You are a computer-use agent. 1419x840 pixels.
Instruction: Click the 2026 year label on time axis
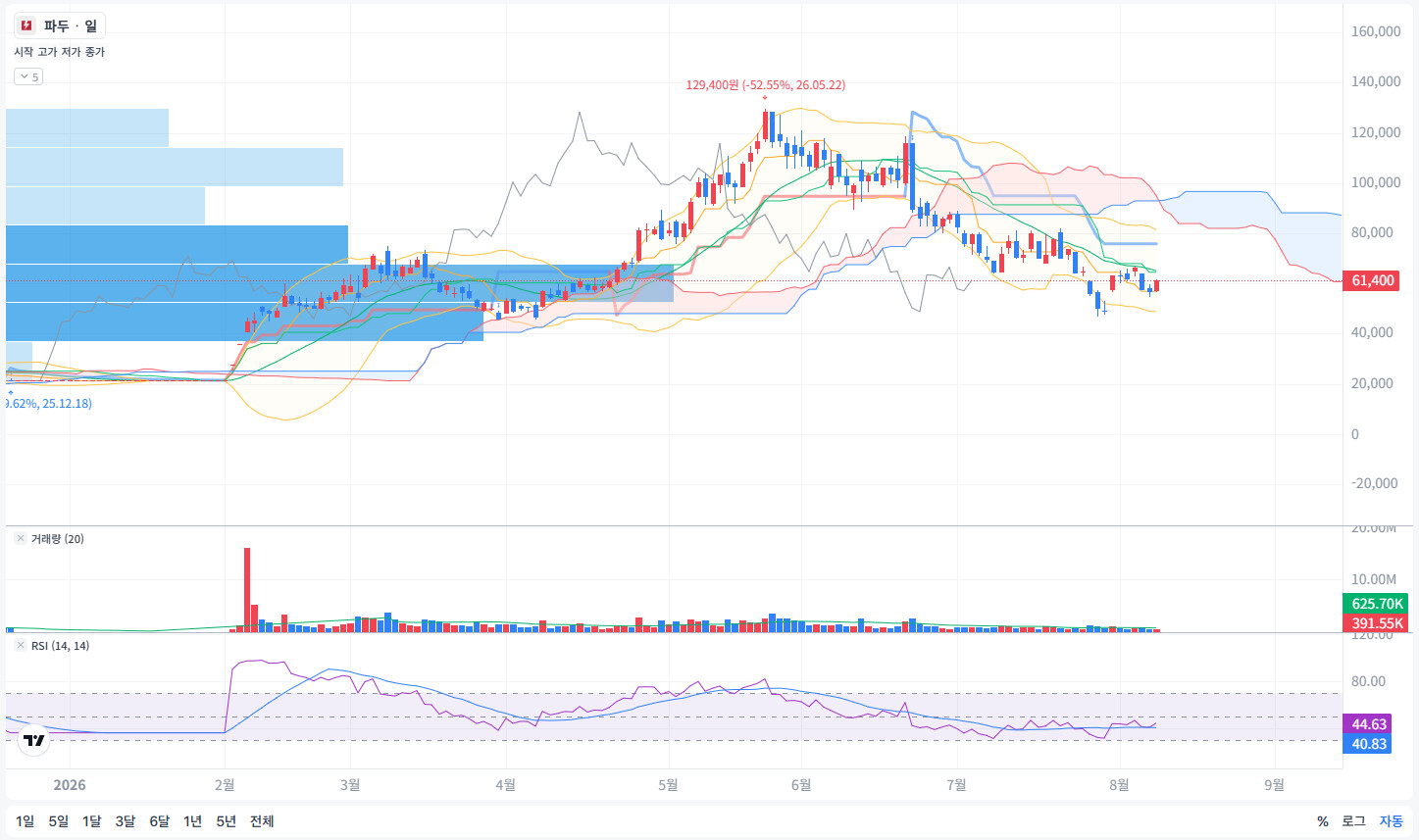pyautogui.click(x=70, y=785)
